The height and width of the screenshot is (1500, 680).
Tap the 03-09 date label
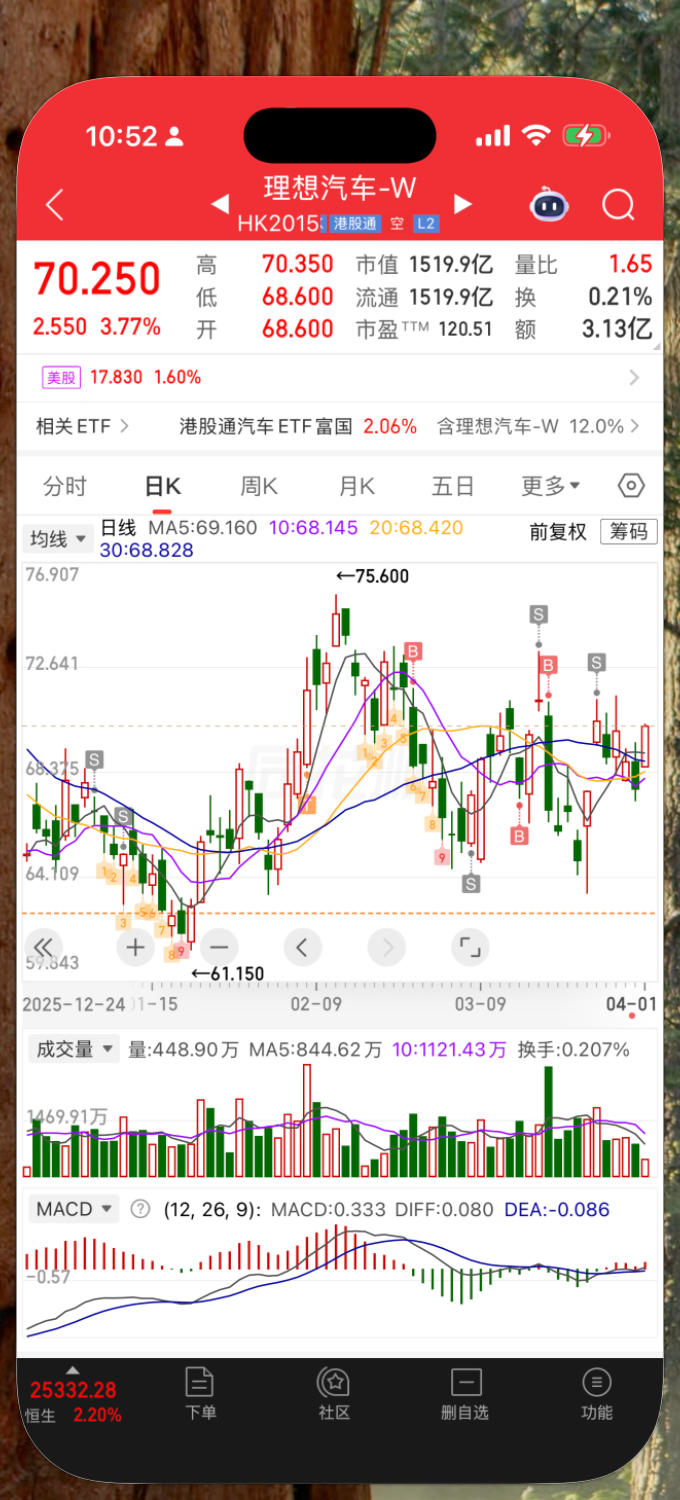pyautogui.click(x=481, y=1004)
